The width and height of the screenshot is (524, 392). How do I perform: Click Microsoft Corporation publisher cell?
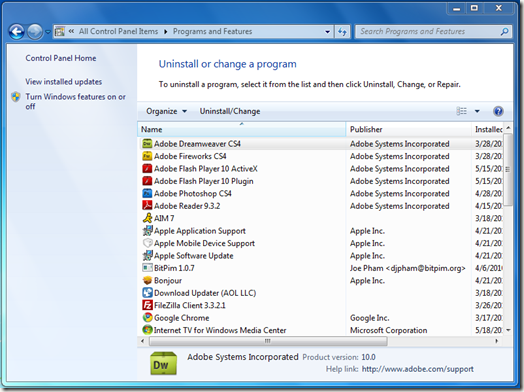(x=388, y=330)
